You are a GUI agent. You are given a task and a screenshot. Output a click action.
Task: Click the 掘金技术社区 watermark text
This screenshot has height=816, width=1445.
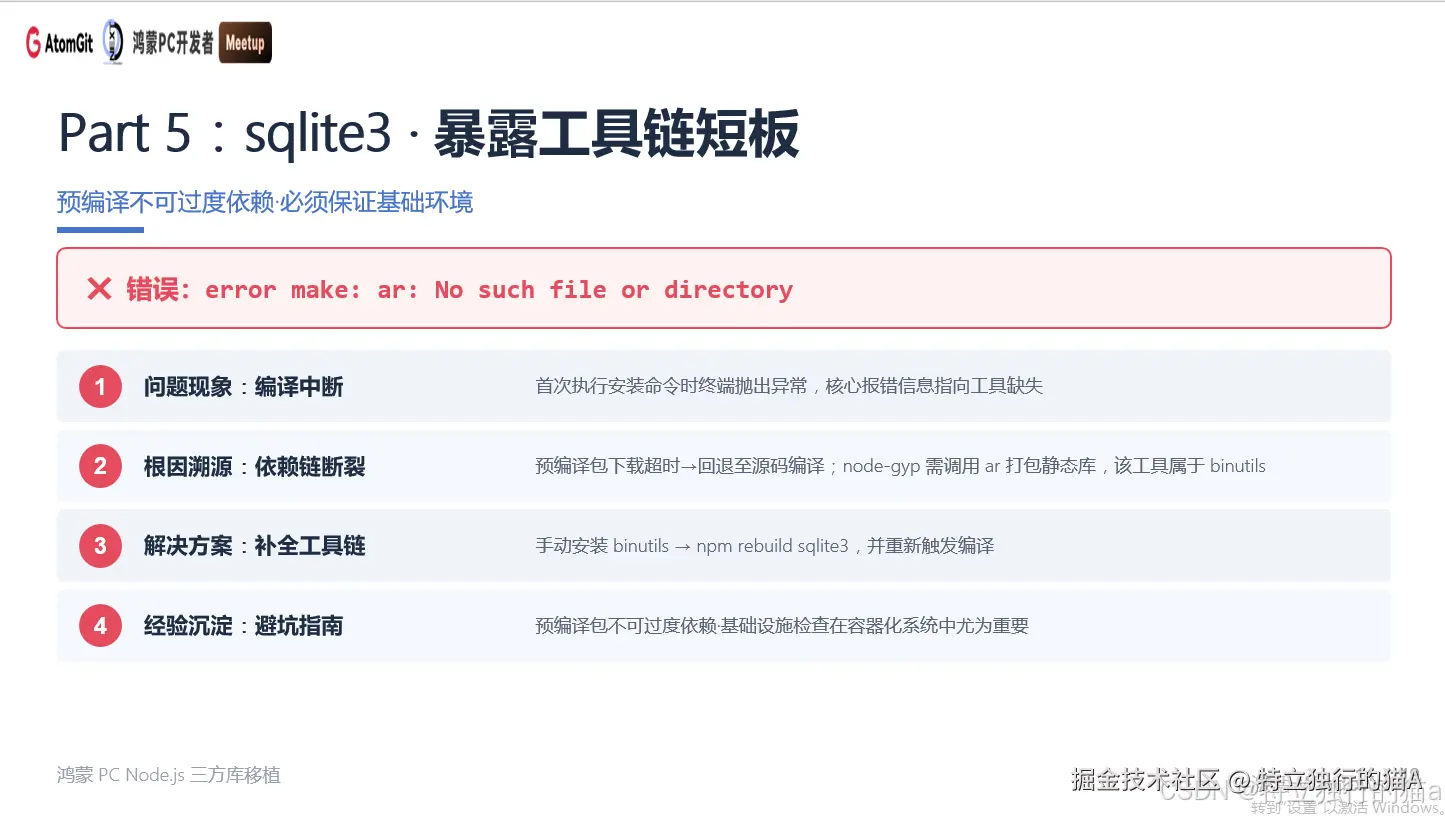tap(1246, 780)
